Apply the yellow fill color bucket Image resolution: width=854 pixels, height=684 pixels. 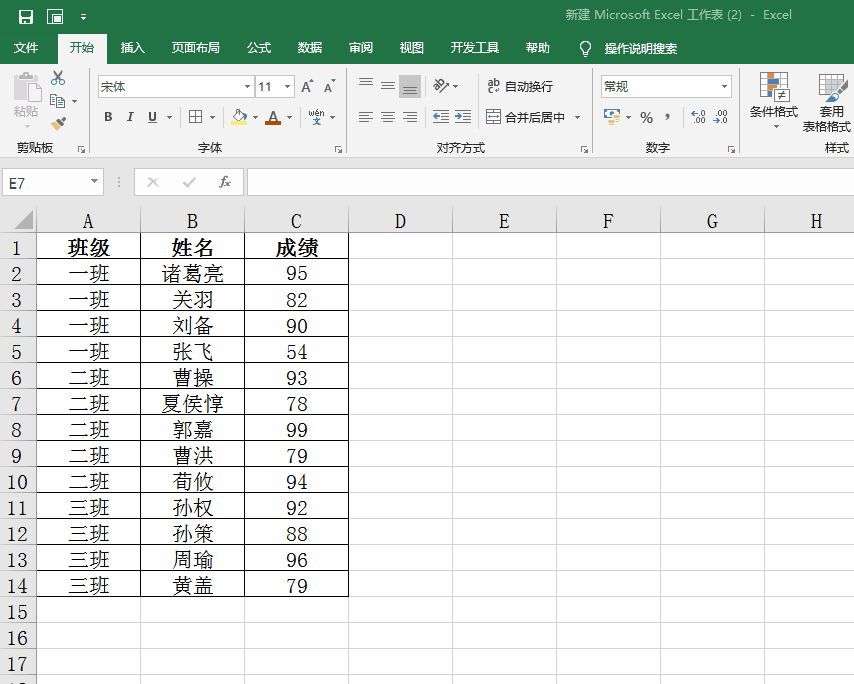tap(239, 118)
